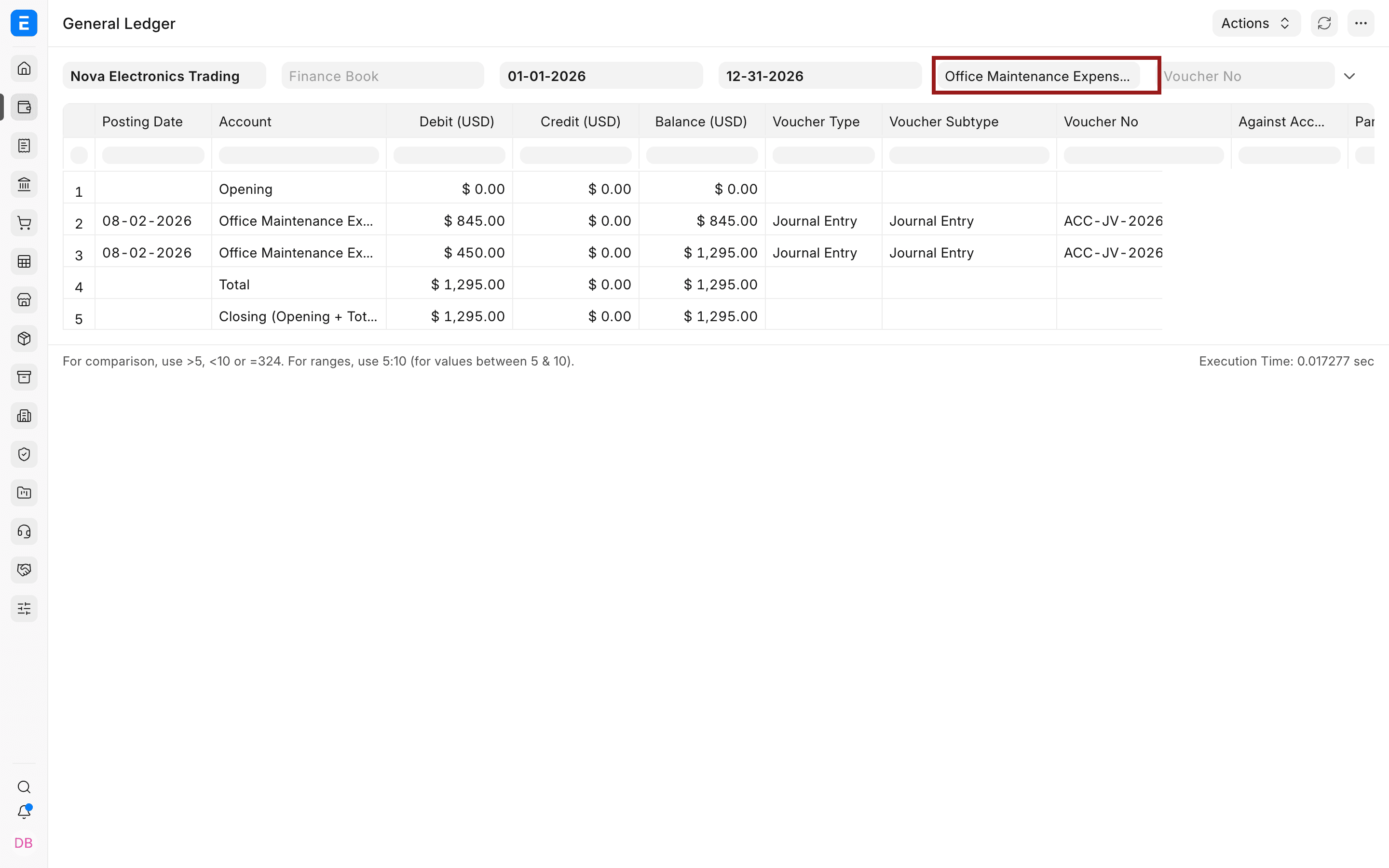Click the $ 845.00 debit cell

(x=449, y=220)
